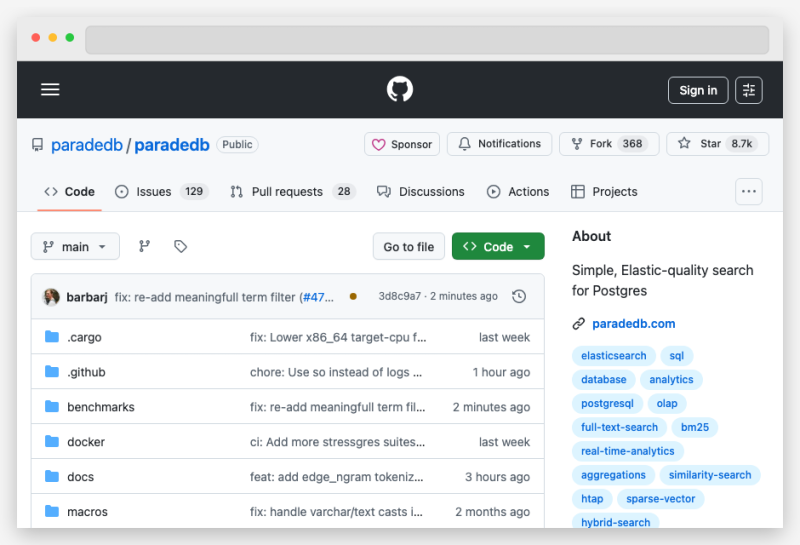Open the main branch dropdown
The height and width of the screenshot is (545, 800).
point(75,246)
